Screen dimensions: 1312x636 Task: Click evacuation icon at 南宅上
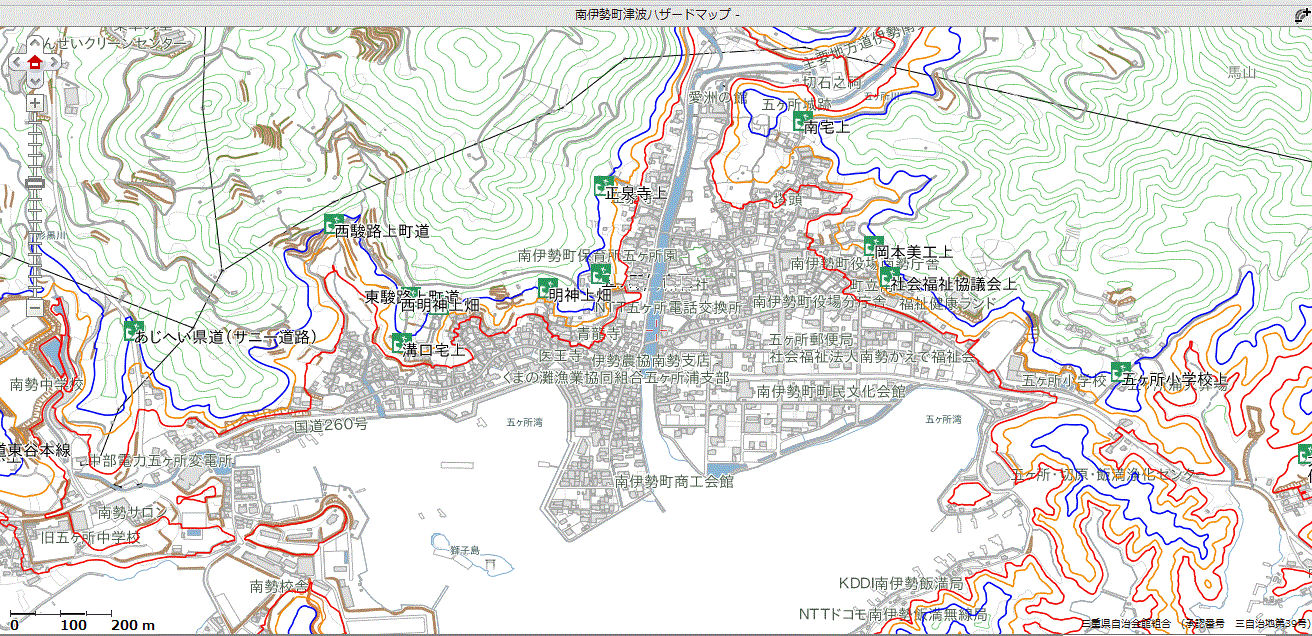[802, 121]
